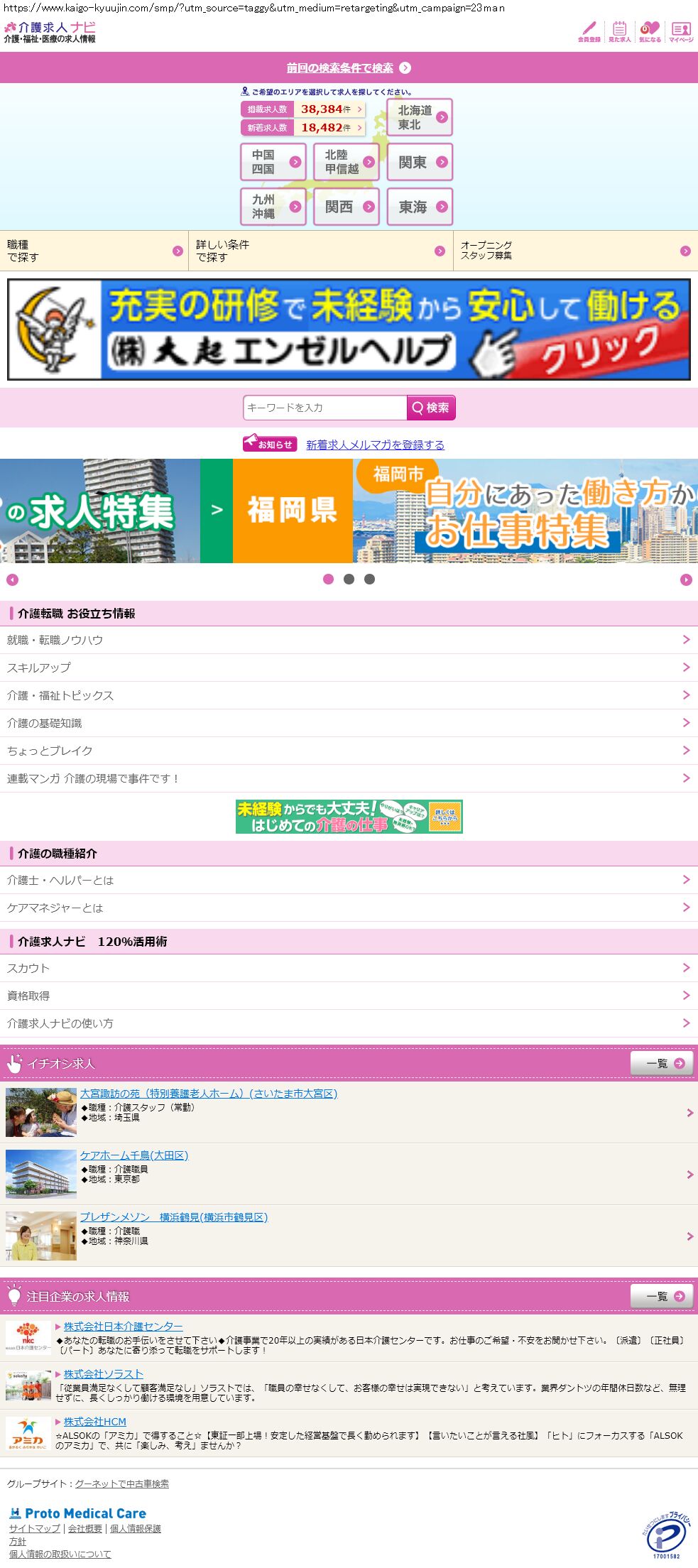This screenshot has height=1568, width=698.
Task: Expand ケアマネジャーとは row
Action: coord(349,908)
